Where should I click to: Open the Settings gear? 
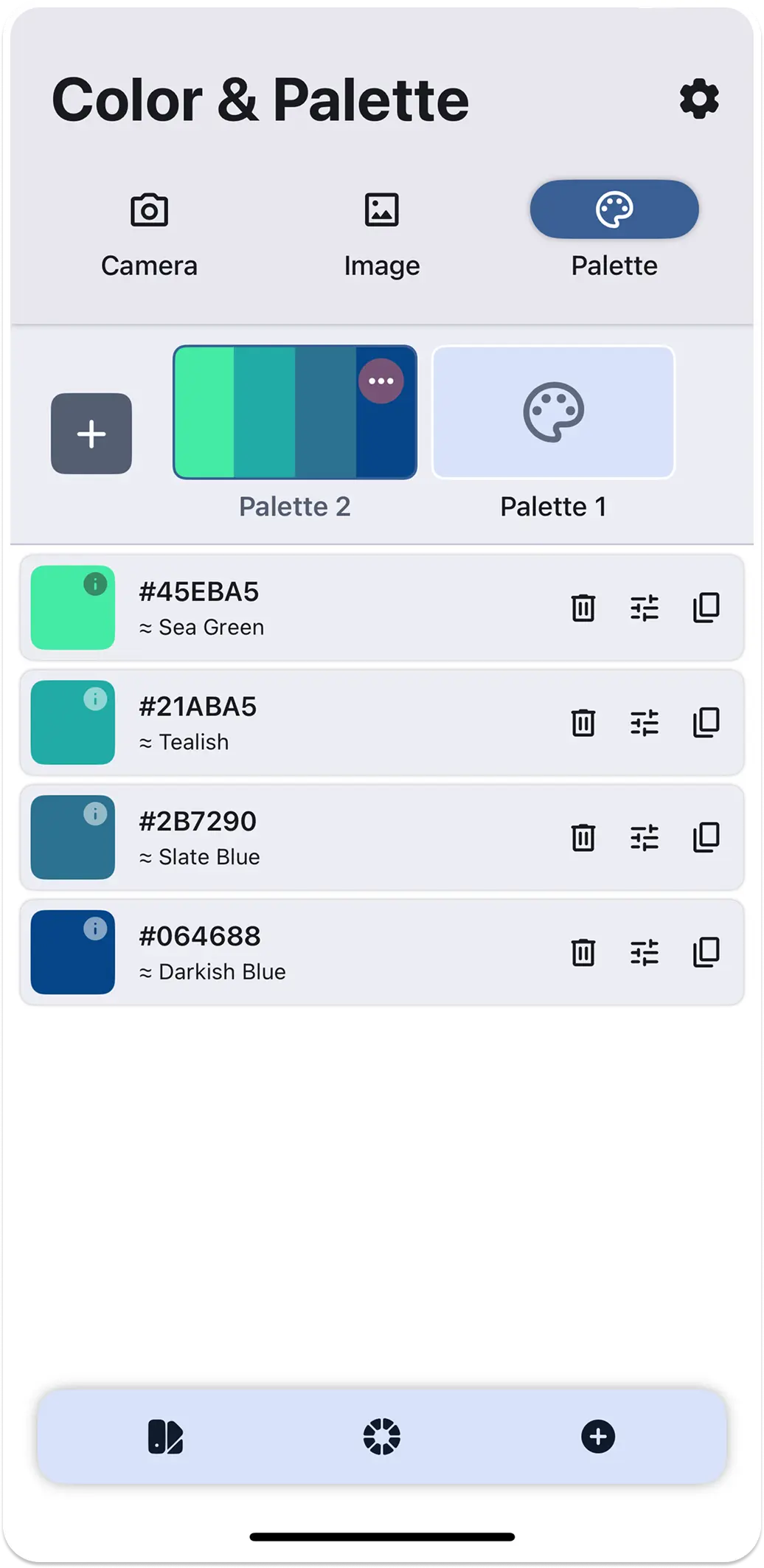[699, 100]
